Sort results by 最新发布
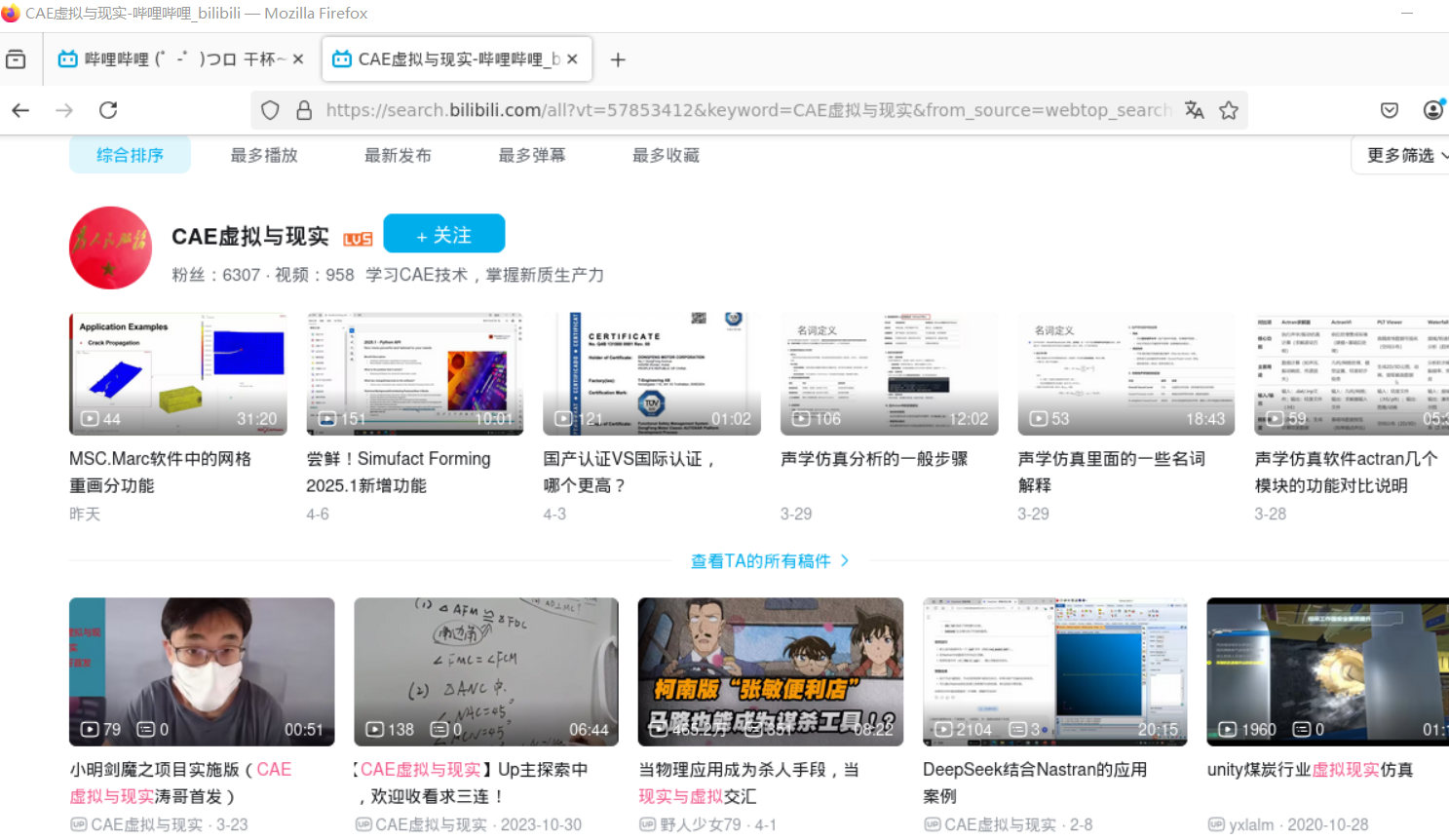Screen dimensions: 1449x840 [398, 155]
